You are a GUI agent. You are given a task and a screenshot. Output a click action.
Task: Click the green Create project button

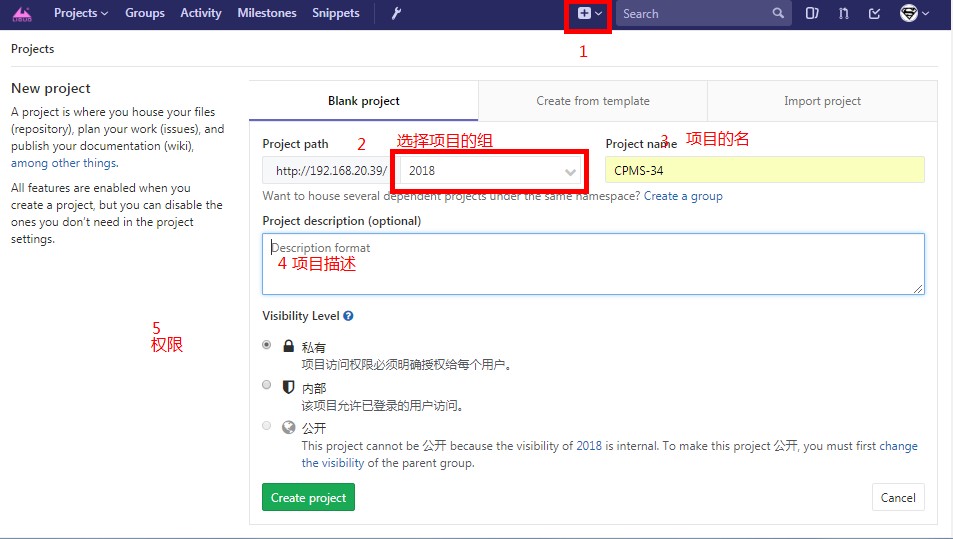pyautogui.click(x=308, y=497)
